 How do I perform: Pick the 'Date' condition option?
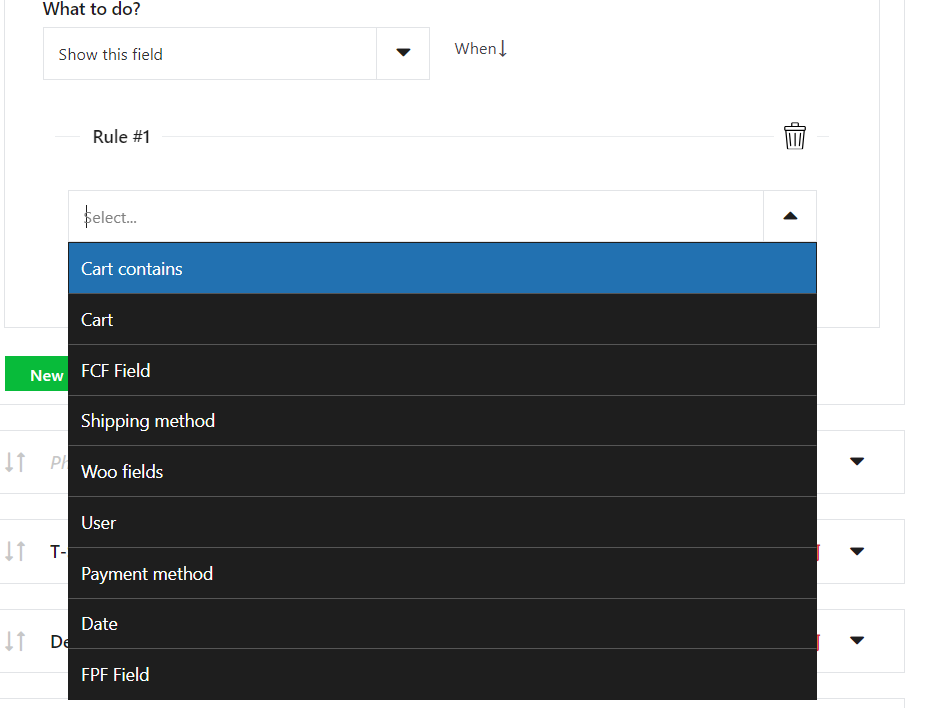coord(442,624)
